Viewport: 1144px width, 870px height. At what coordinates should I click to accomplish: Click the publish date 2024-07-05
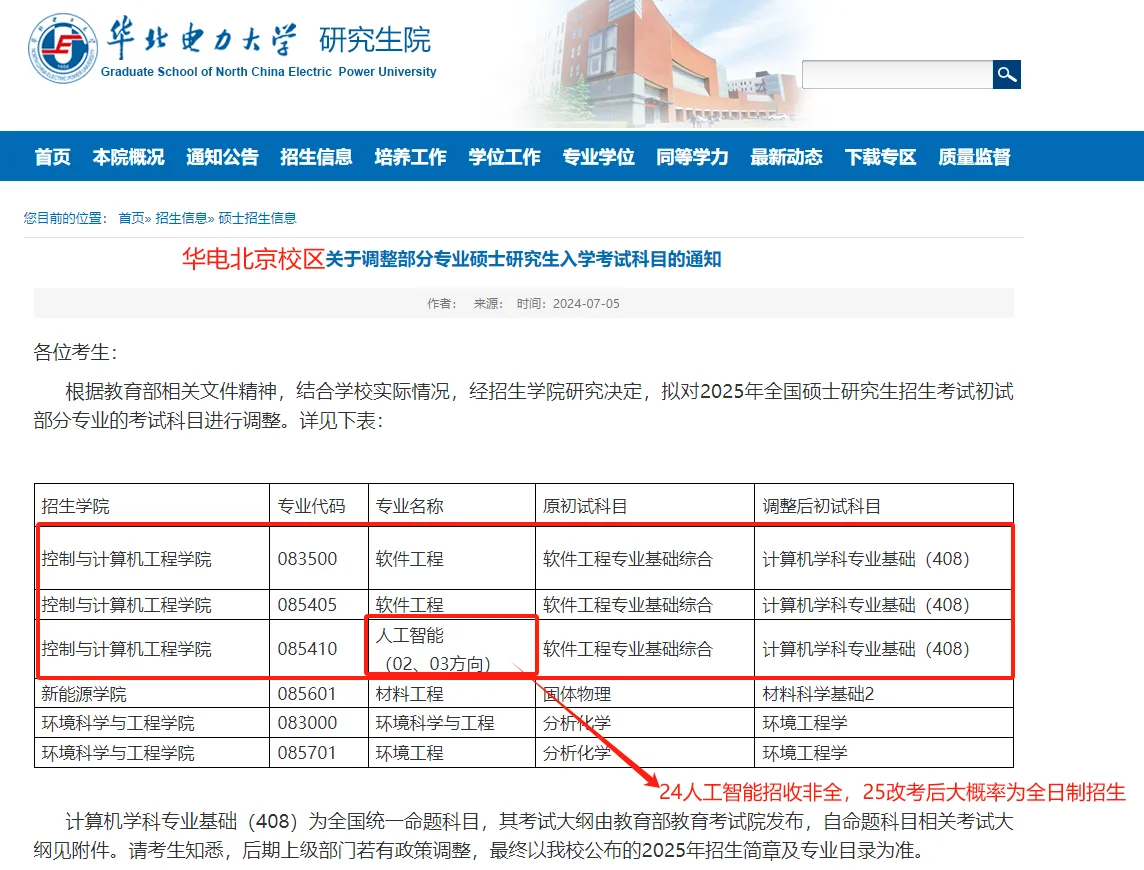click(x=586, y=304)
